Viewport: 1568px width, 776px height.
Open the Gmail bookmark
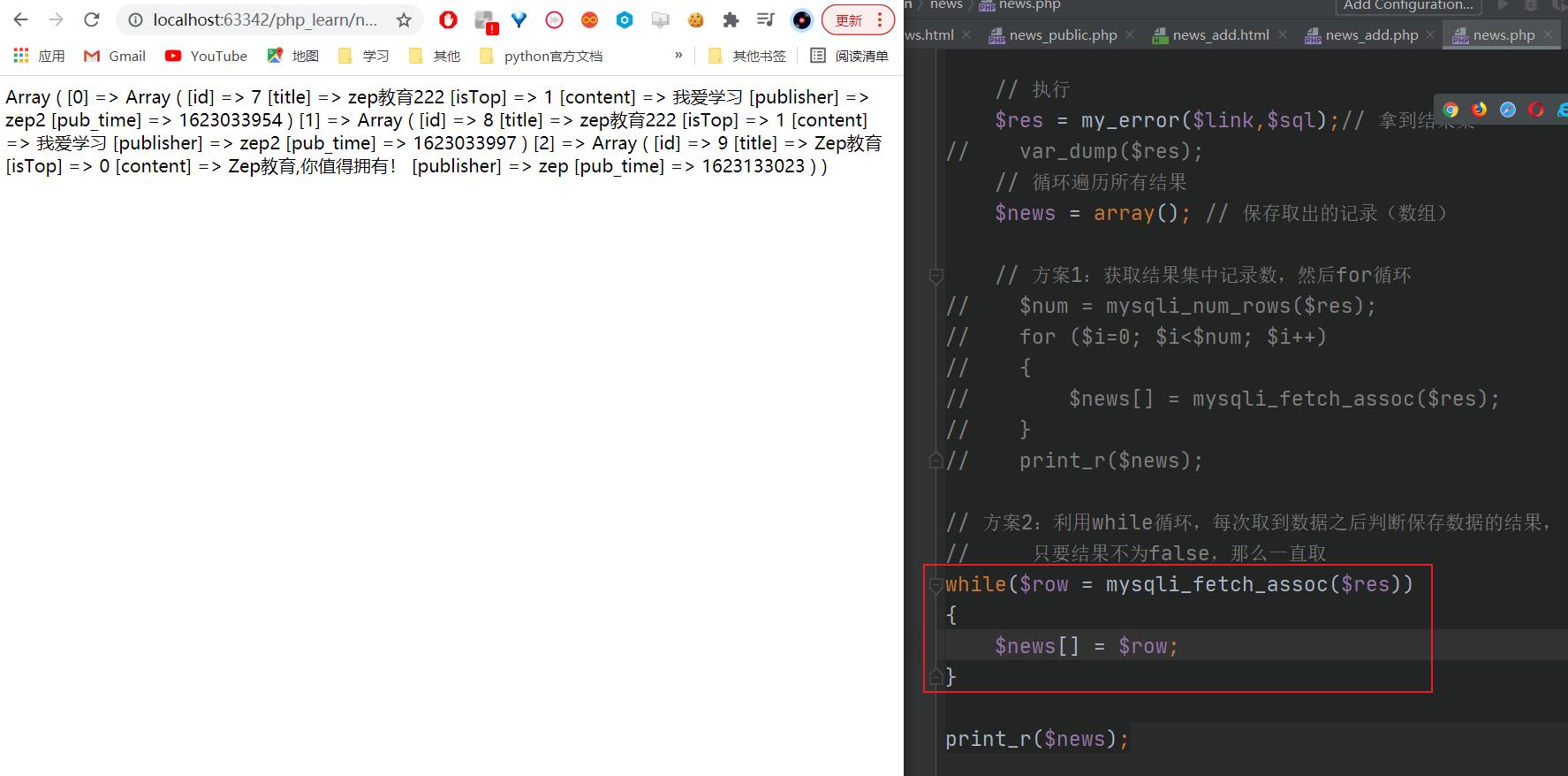[x=115, y=56]
